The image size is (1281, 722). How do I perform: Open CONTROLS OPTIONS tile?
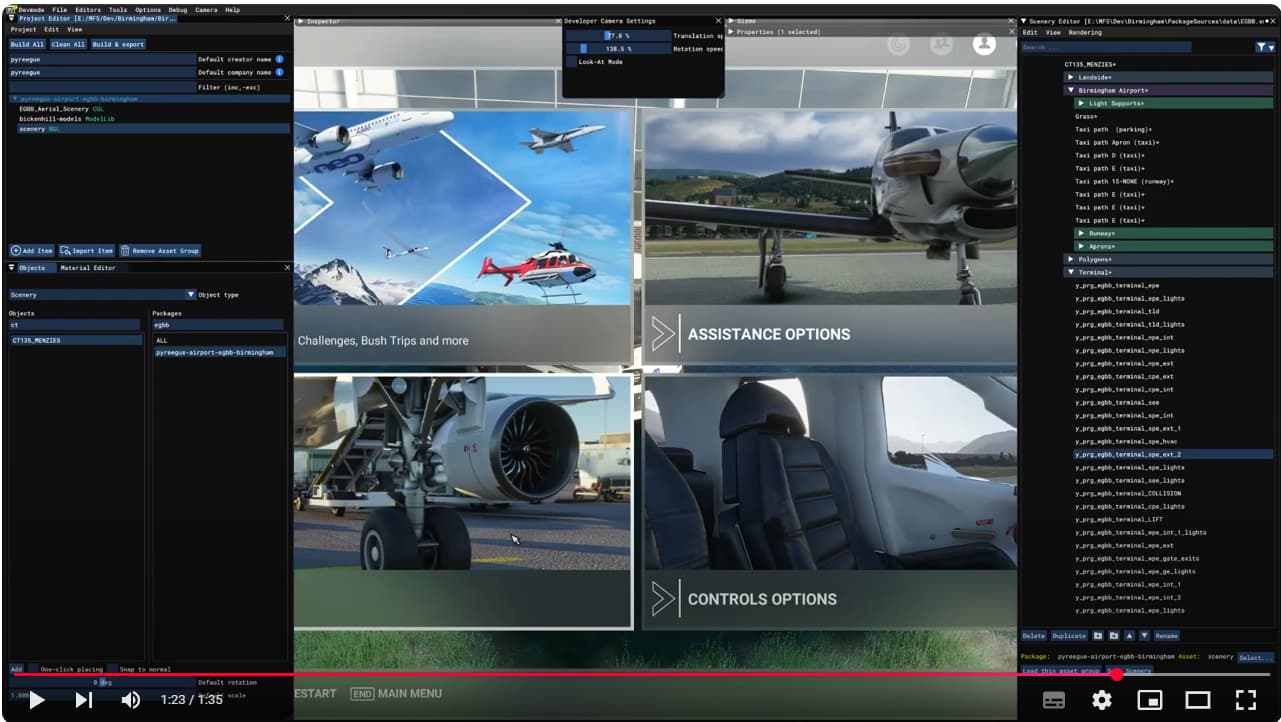coord(829,502)
